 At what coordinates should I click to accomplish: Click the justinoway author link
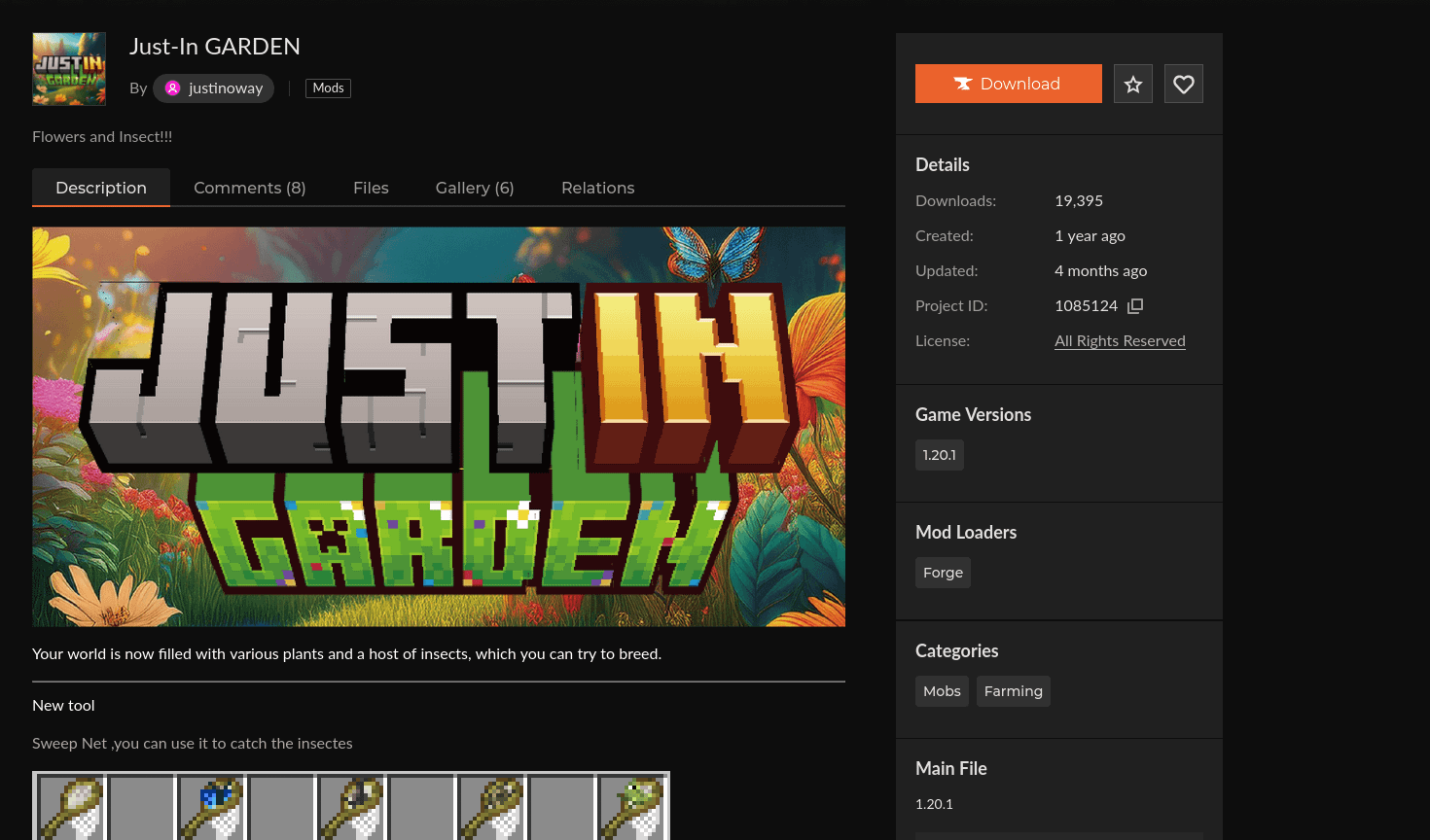225,88
